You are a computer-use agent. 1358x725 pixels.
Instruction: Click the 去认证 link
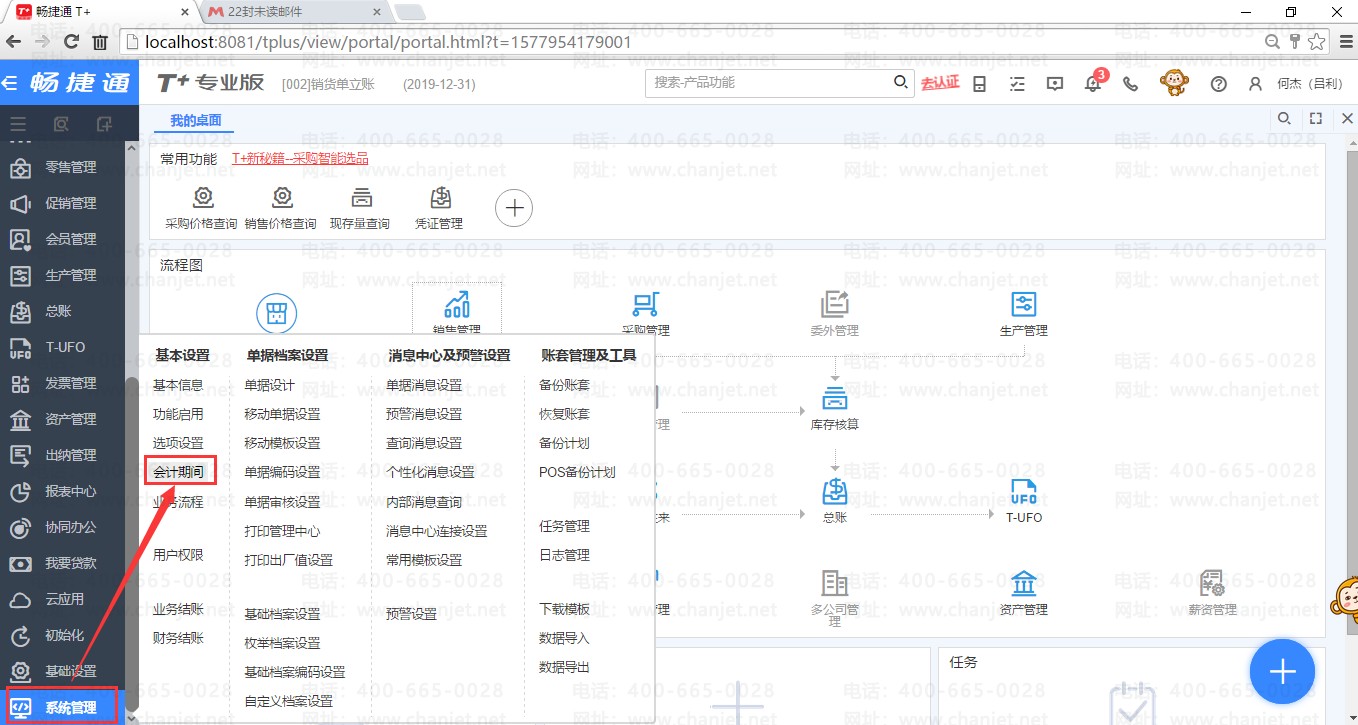tap(939, 83)
